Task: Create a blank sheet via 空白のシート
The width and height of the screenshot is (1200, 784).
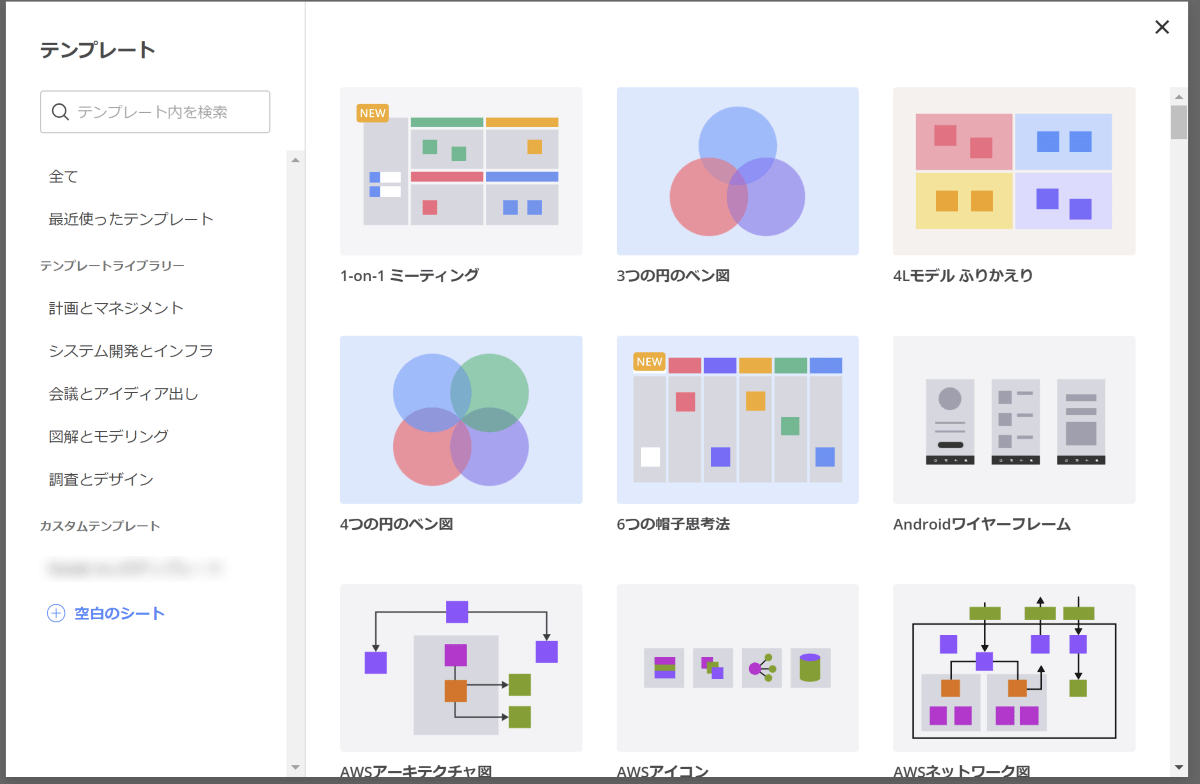Action: pos(119,613)
